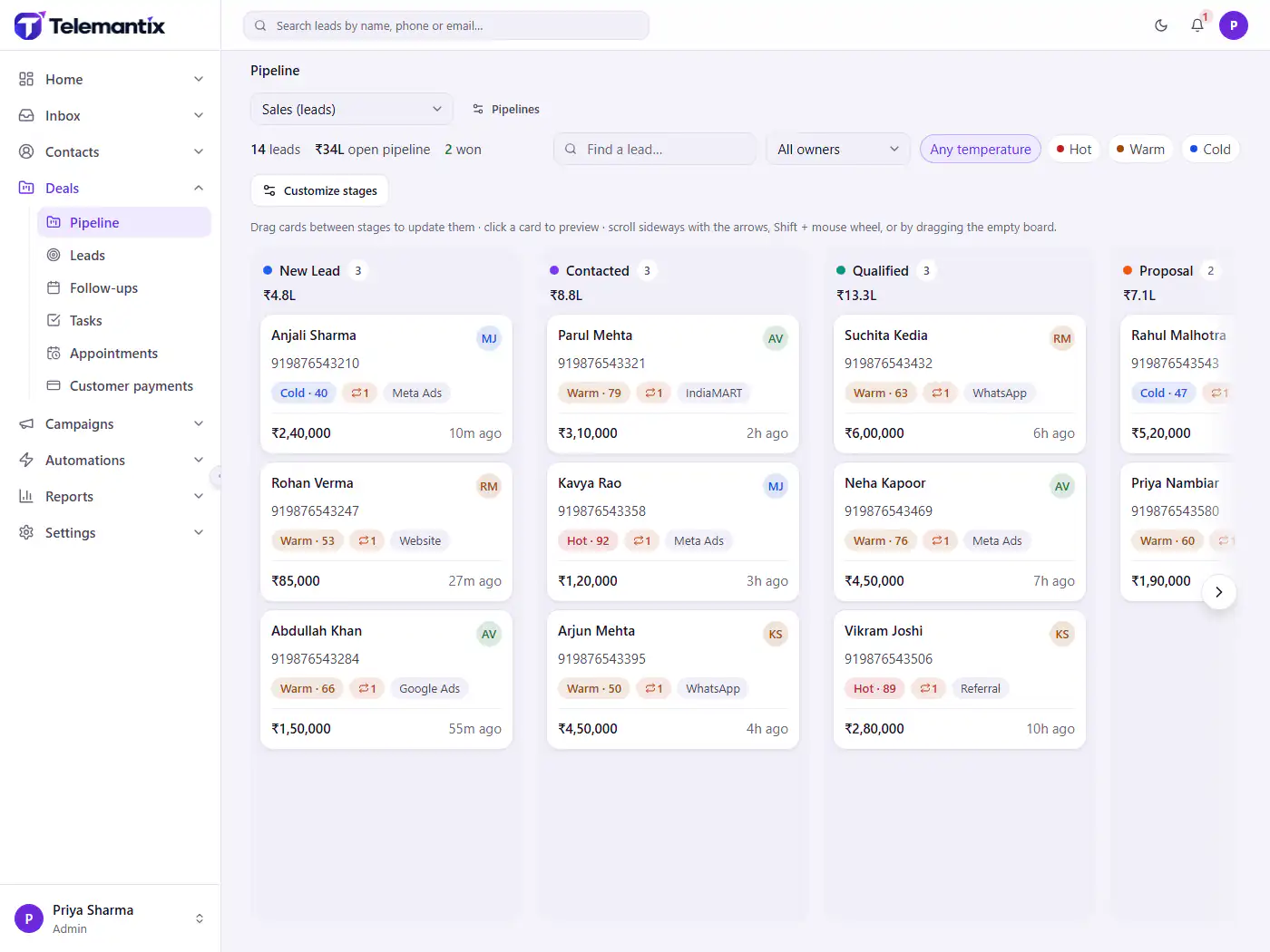
Task: Click the KS owner avatar on Vikram Joshi
Action: tap(1062, 634)
